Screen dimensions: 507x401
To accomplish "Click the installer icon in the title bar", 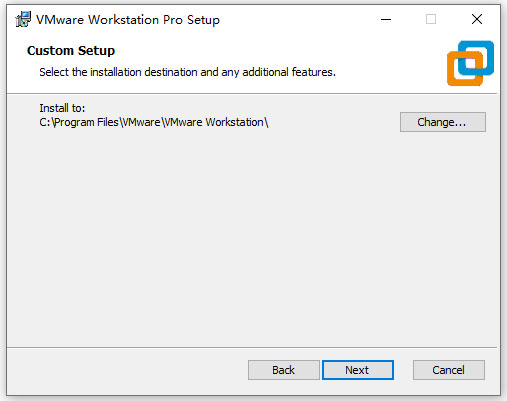I will point(23,19).
